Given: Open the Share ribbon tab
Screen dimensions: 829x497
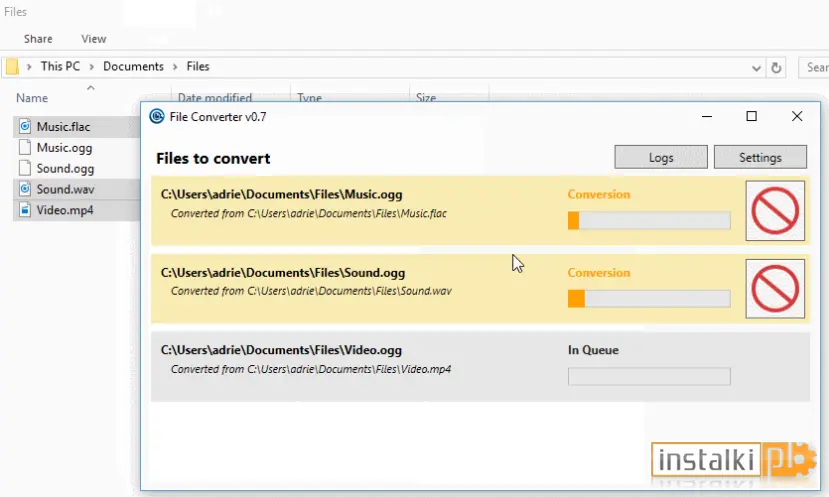Looking at the screenshot, I should click(x=38, y=39).
